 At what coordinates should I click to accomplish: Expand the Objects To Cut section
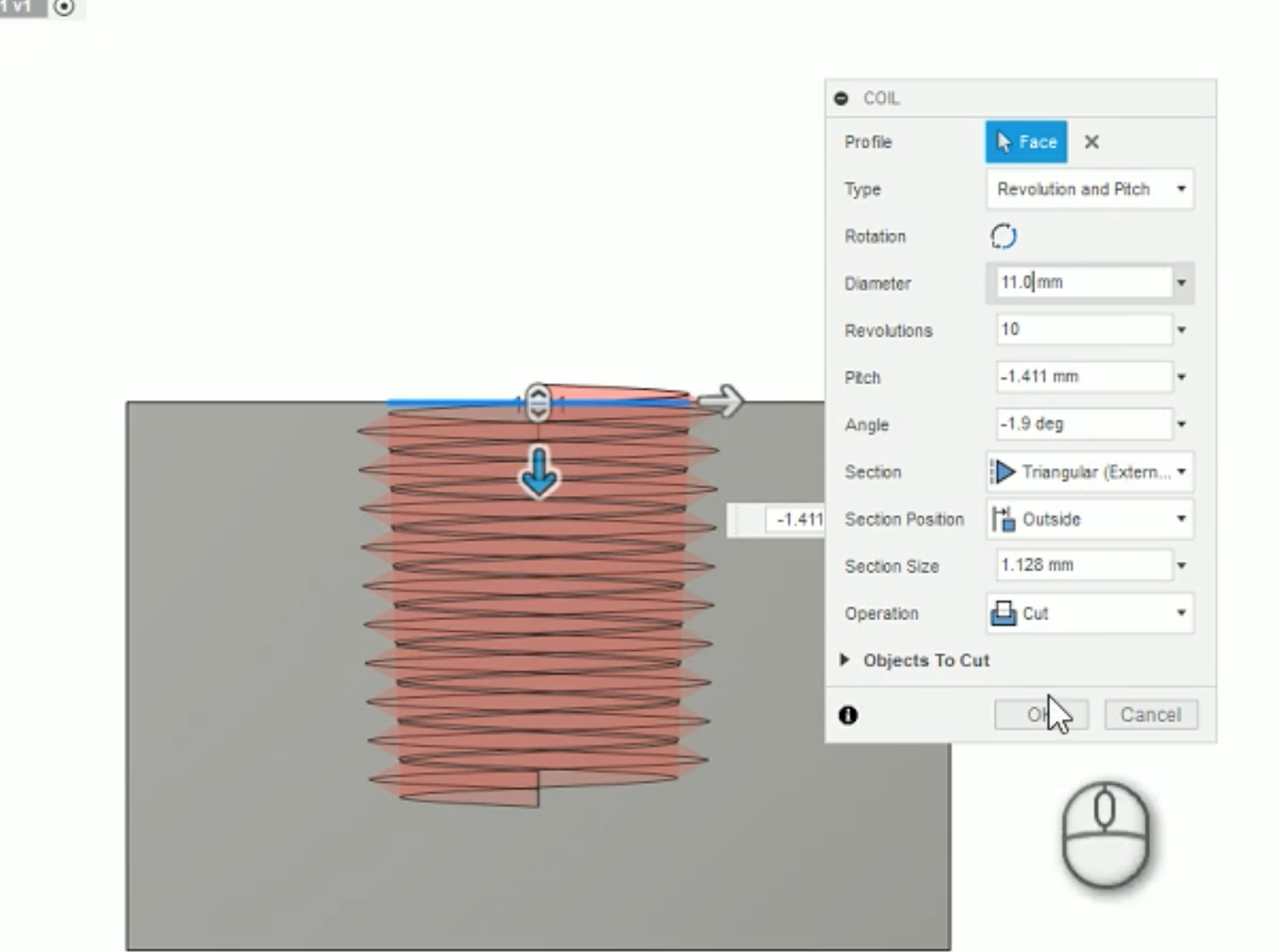click(x=844, y=660)
